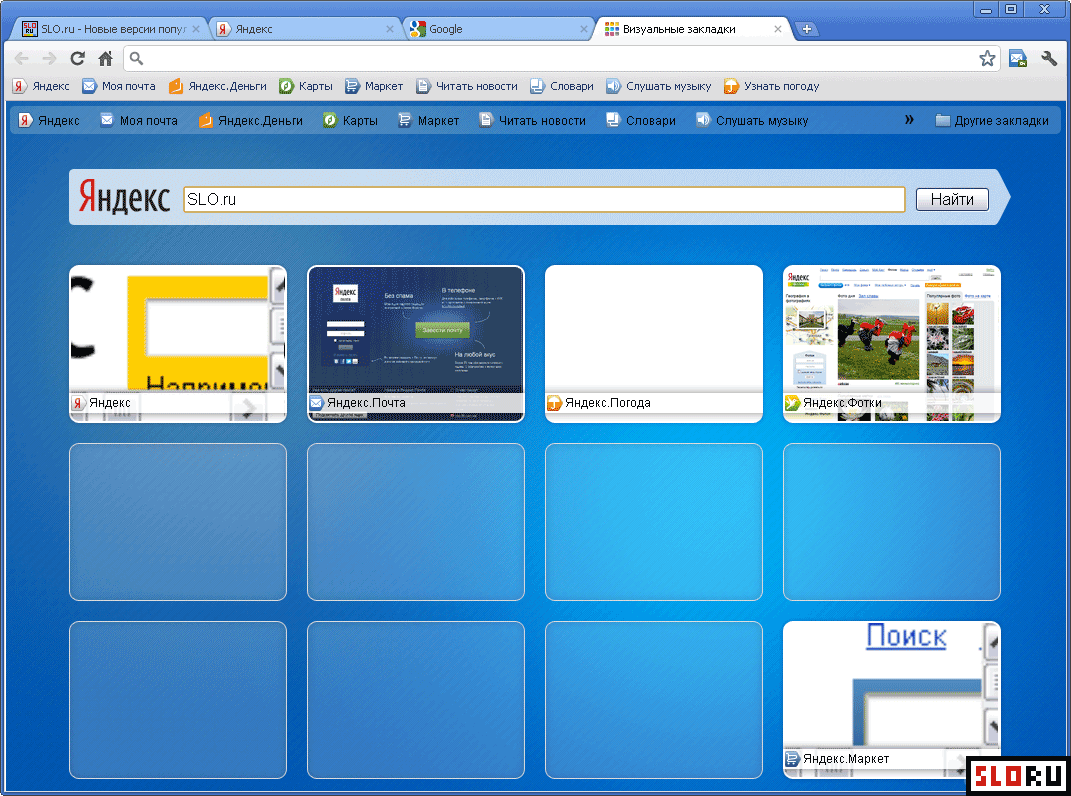Image resolution: width=1071 pixels, height=796 pixels.
Task: Click Читать новости on the blue bookmarks bar
Action: tap(533, 120)
